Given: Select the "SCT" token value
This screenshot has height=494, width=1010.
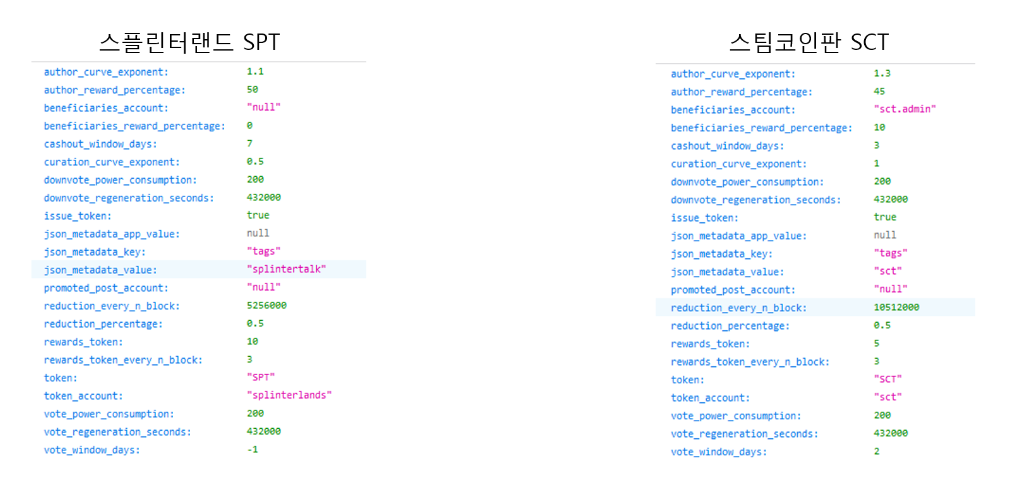Looking at the screenshot, I should point(888,380).
